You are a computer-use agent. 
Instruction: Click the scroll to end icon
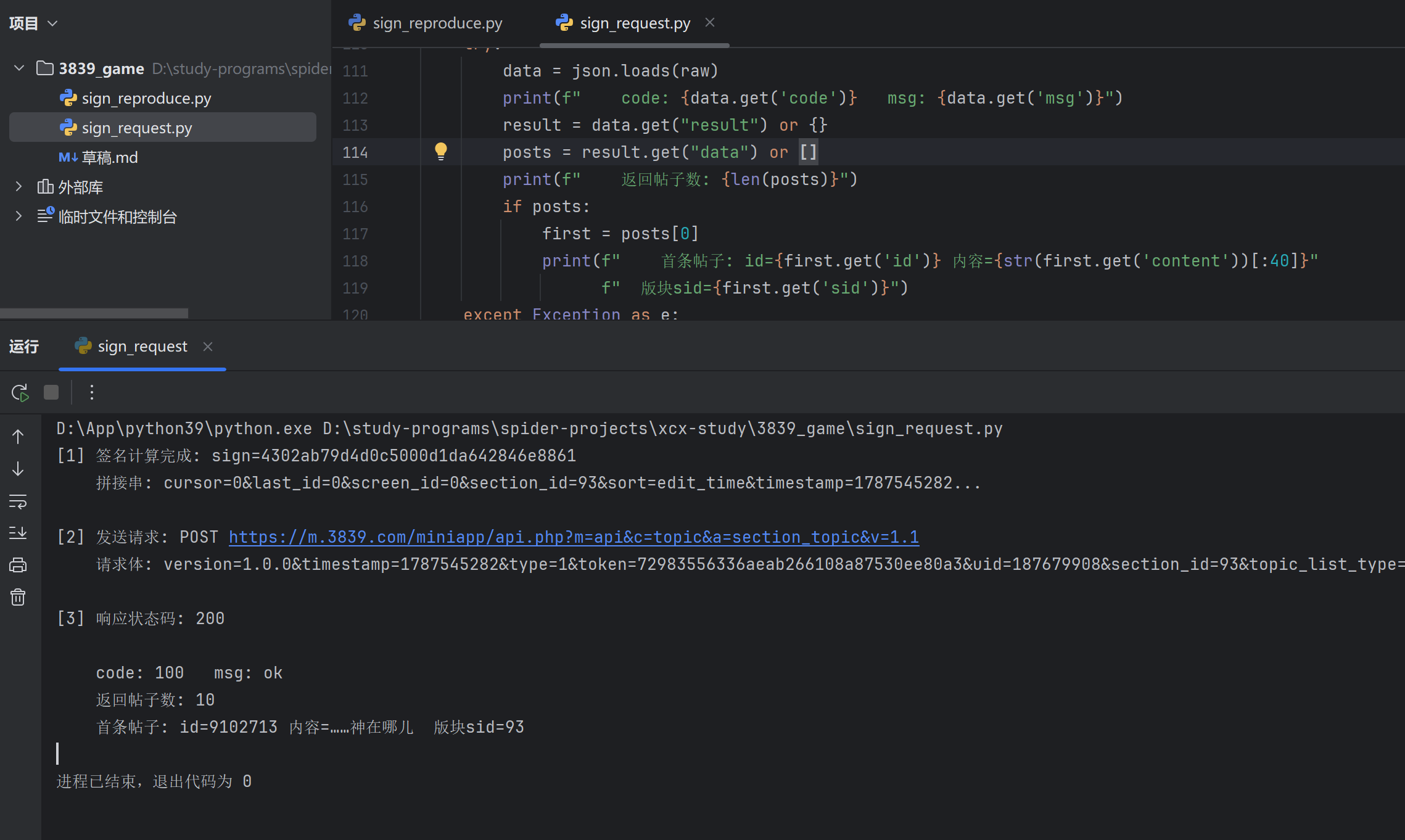click(18, 533)
